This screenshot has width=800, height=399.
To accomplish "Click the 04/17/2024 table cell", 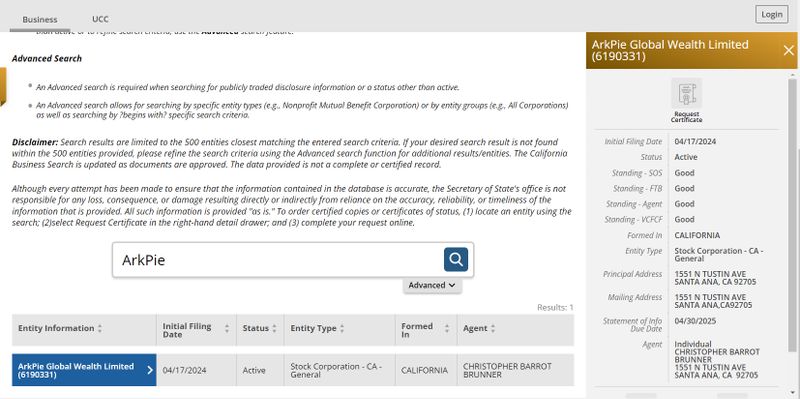I will (x=196, y=370).
